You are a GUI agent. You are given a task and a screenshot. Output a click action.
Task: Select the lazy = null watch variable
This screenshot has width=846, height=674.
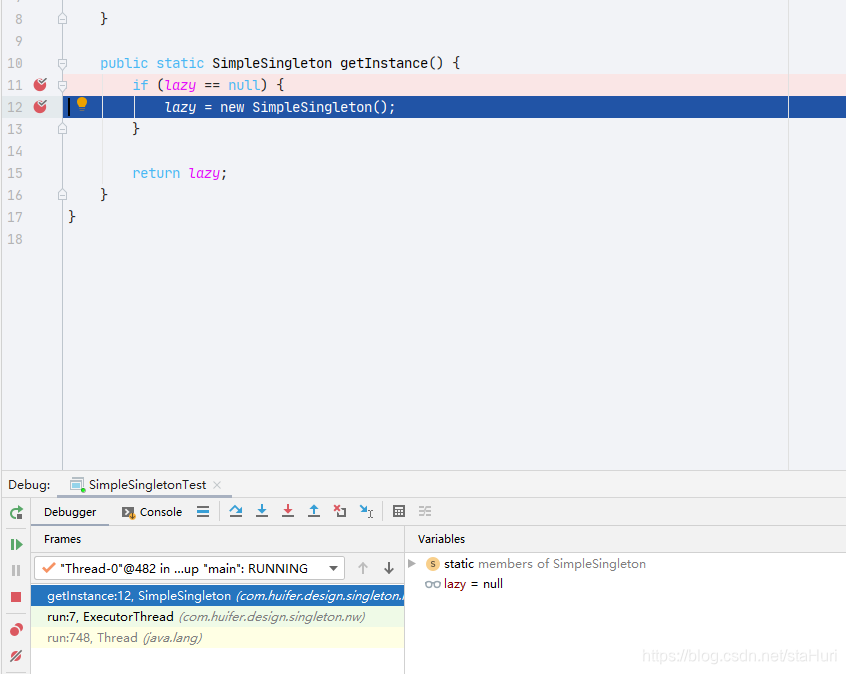click(x=464, y=584)
